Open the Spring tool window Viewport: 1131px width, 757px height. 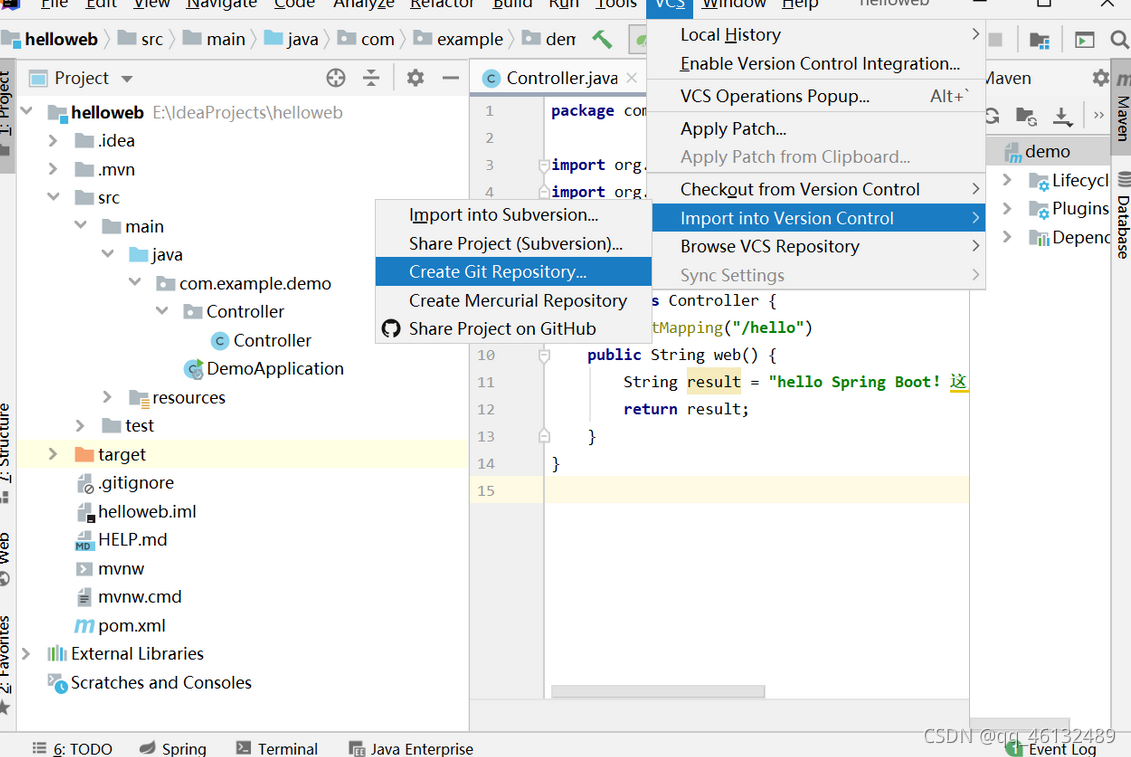tap(173, 748)
